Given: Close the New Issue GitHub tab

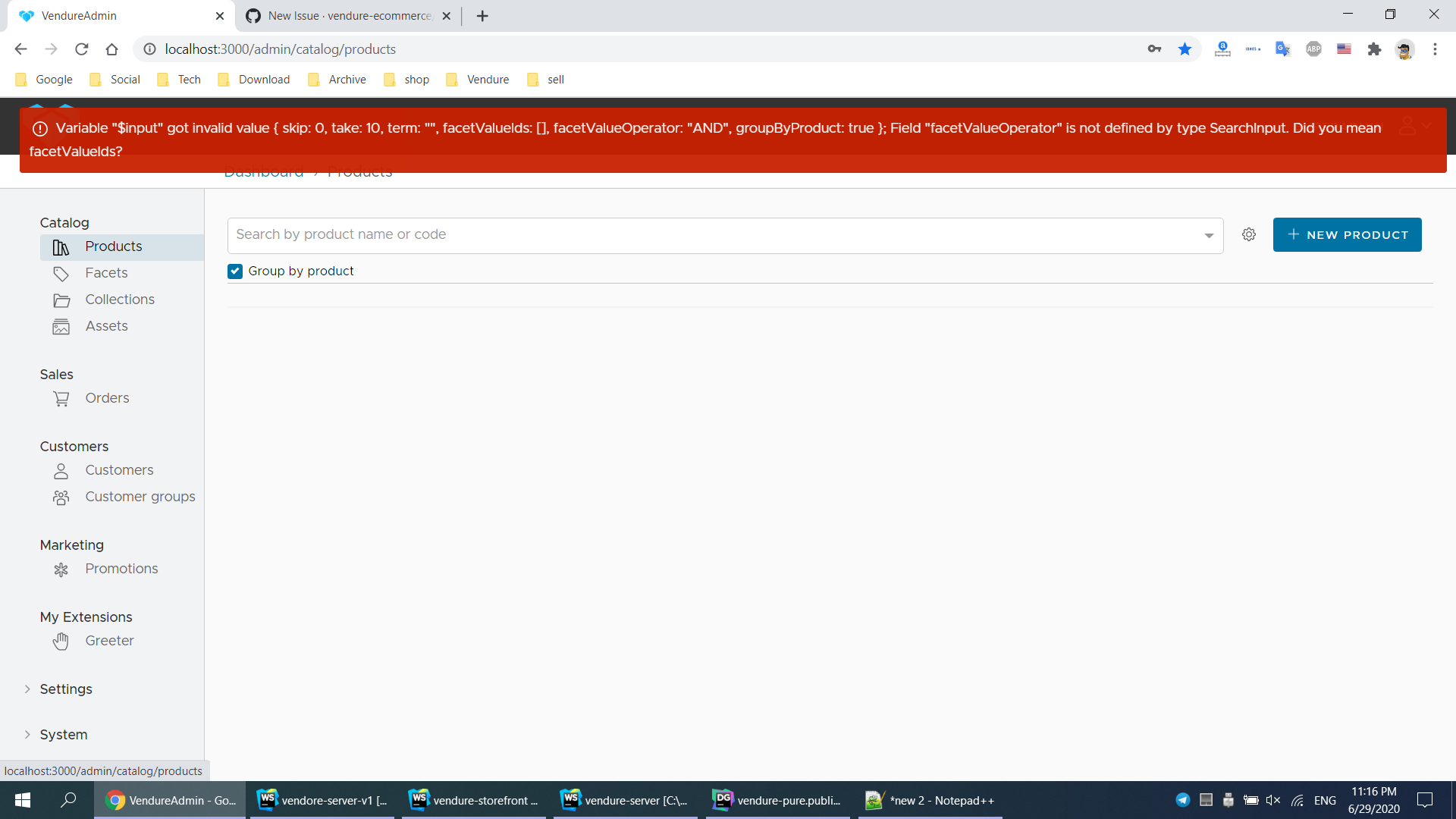Looking at the screenshot, I should (x=447, y=16).
